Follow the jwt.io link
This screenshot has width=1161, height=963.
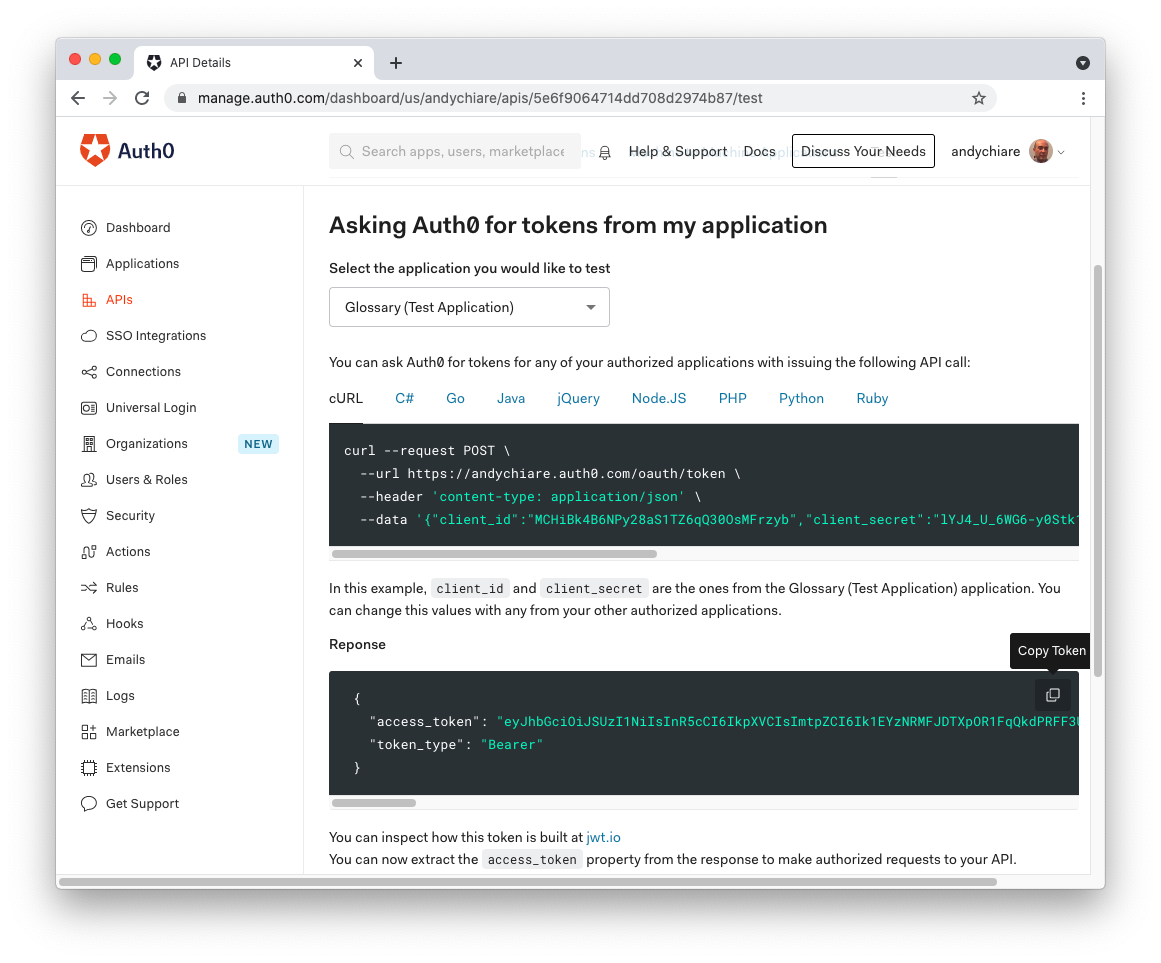603,837
